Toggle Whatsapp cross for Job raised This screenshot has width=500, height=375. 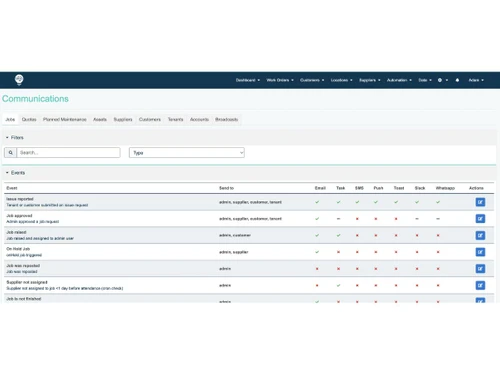coord(438,235)
